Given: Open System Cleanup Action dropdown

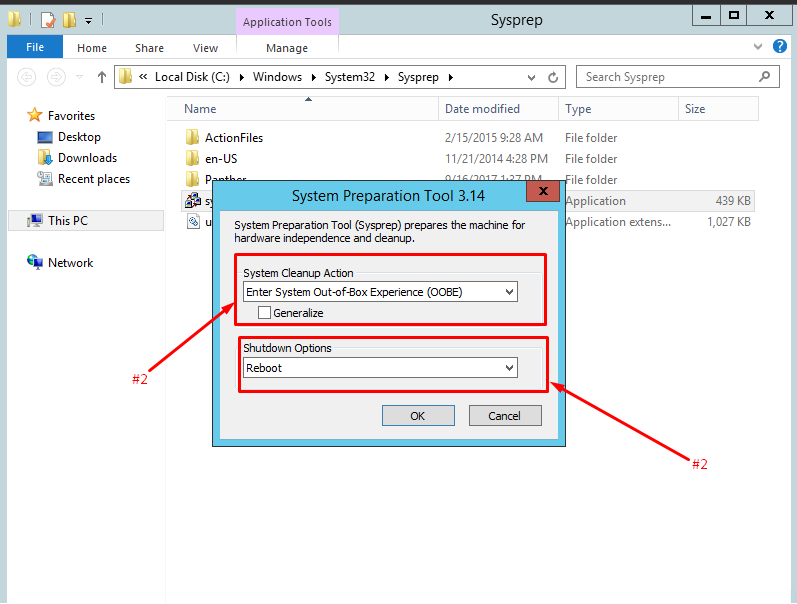Looking at the screenshot, I should click(380, 292).
